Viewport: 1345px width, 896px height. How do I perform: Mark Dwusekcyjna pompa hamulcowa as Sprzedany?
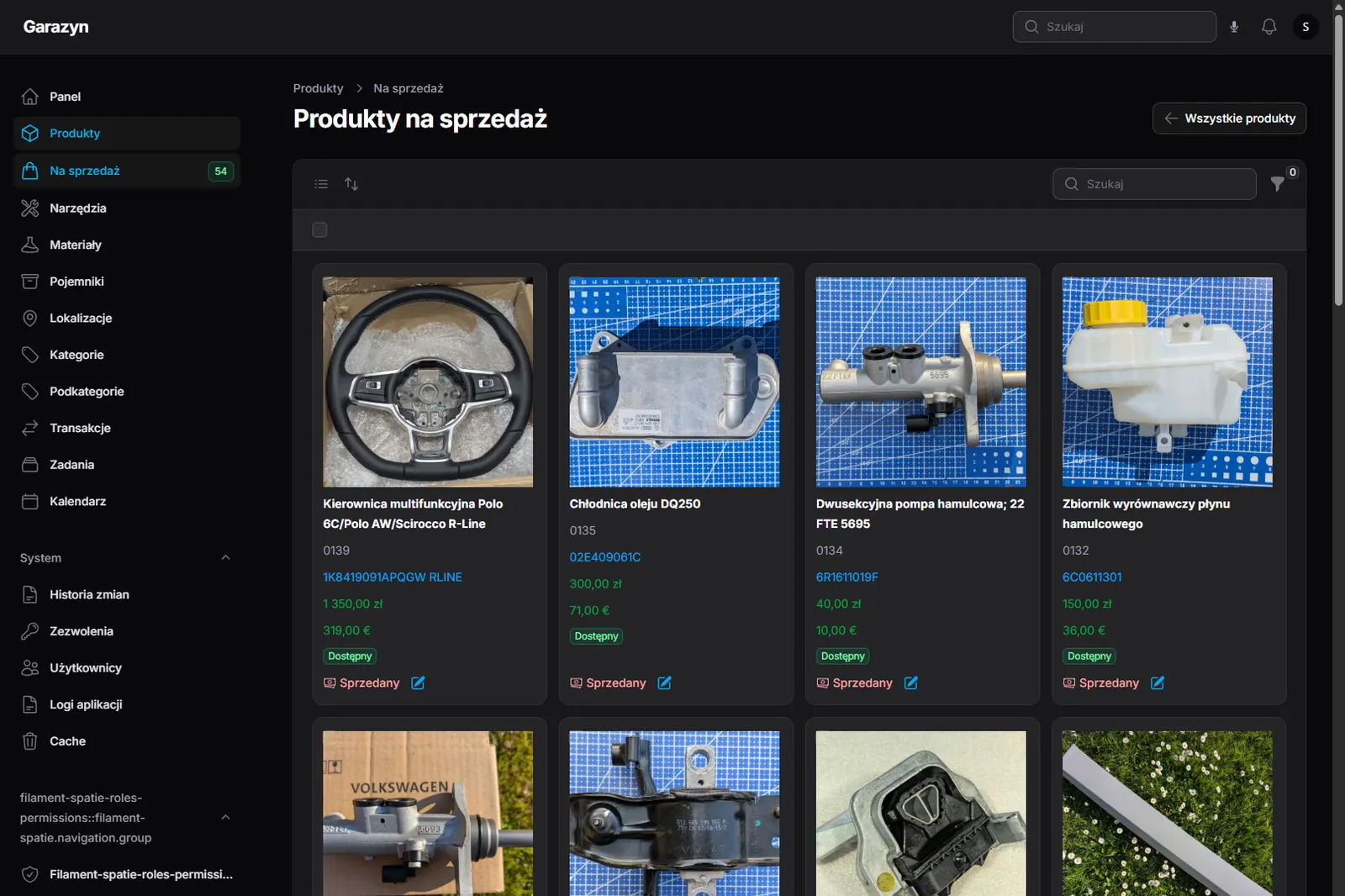pyautogui.click(x=854, y=683)
